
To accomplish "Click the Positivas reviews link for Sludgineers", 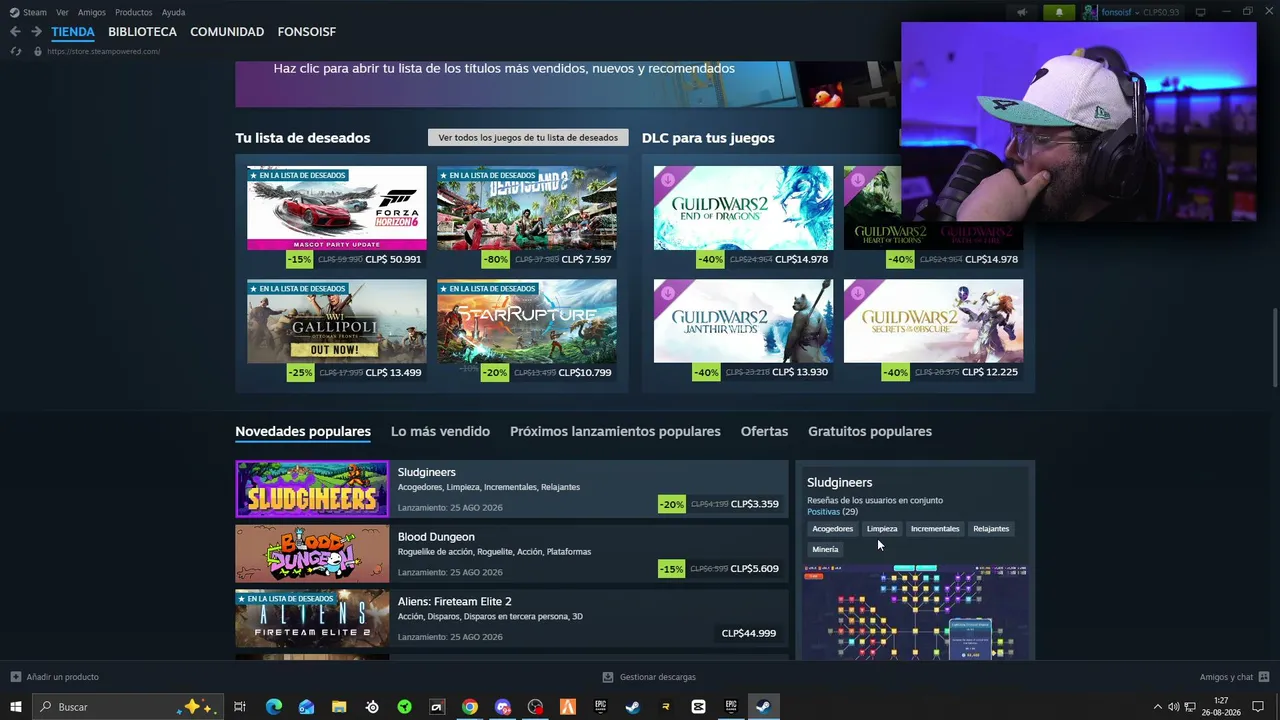I will pos(824,512).
